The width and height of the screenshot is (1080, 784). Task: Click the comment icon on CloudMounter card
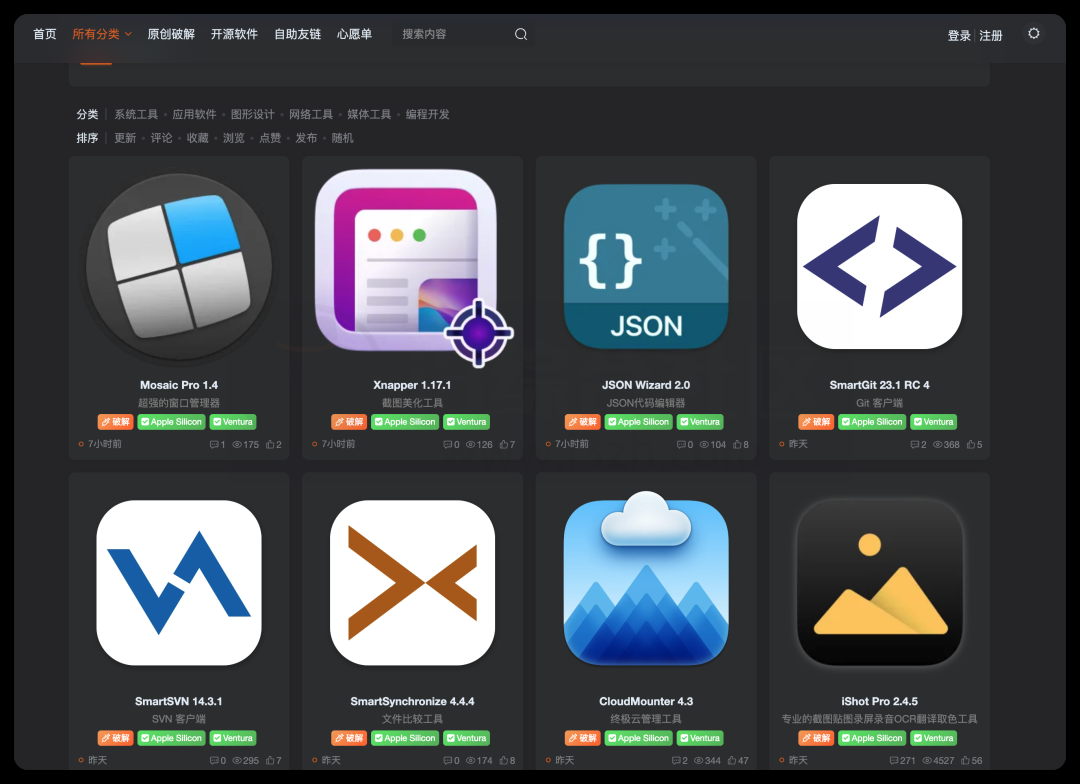pos(676,761)
